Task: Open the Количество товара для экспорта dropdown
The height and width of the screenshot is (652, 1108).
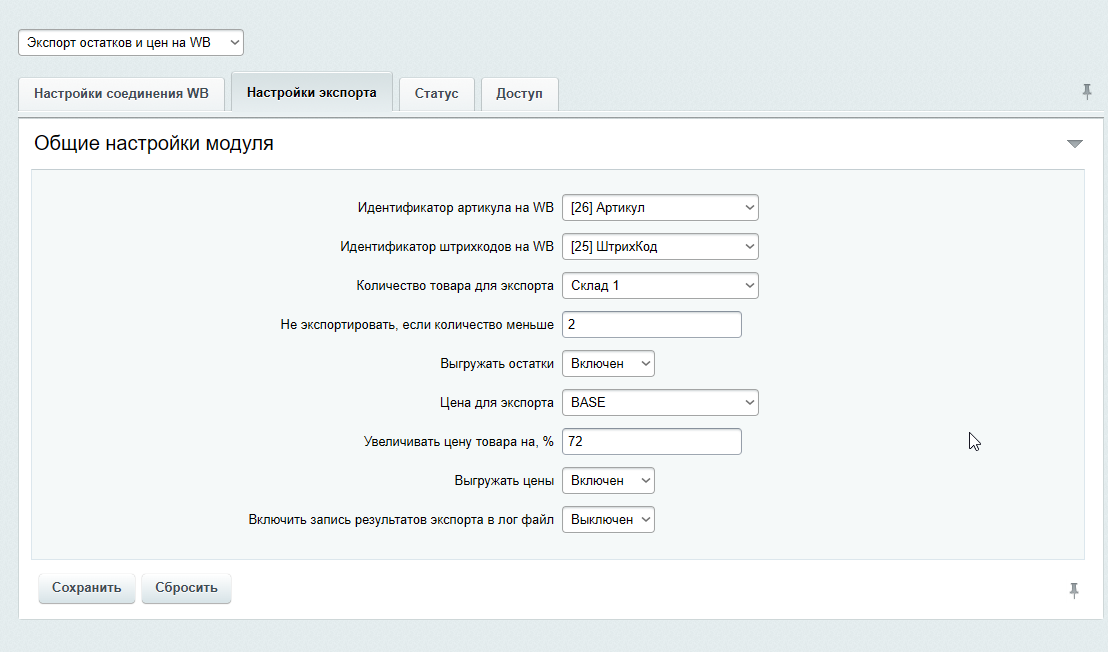Action: pyautogui.click(x=660, y=286)
